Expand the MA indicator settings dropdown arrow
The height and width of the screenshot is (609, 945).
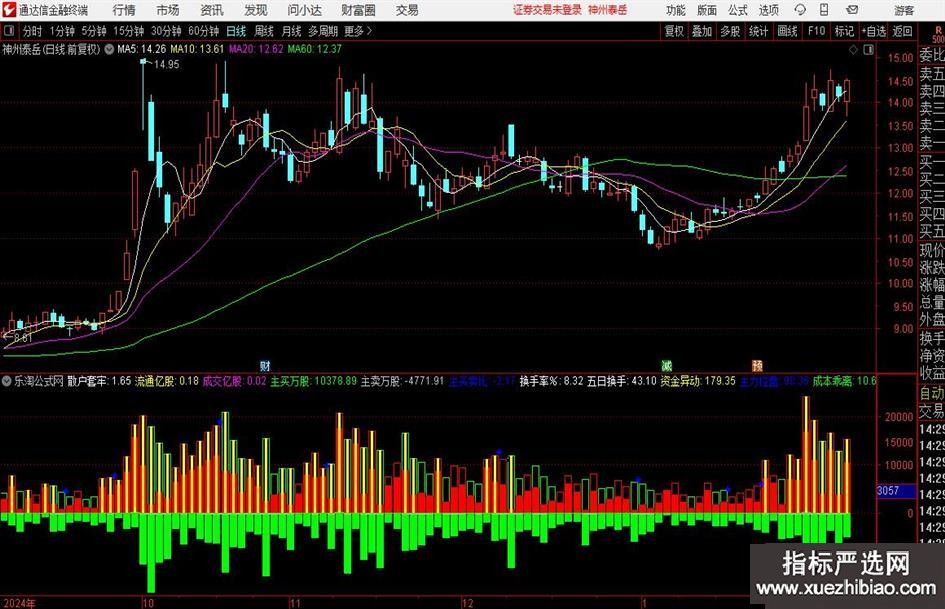click(109, 49)
